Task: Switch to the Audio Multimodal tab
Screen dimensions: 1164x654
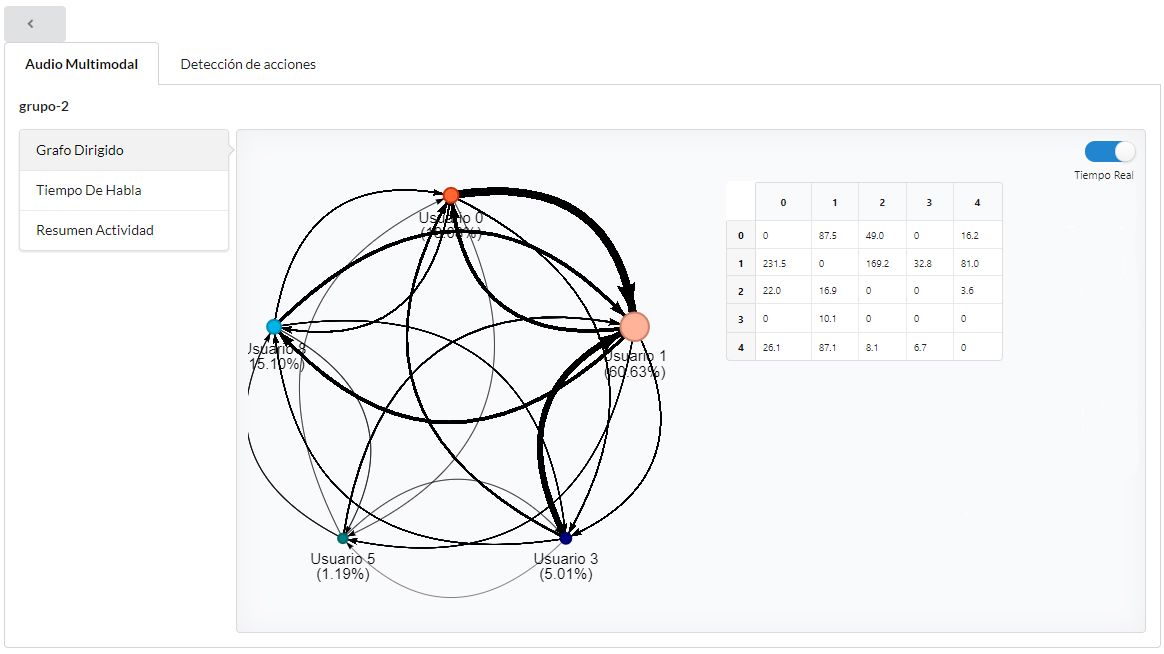Action: pos(82,64)
